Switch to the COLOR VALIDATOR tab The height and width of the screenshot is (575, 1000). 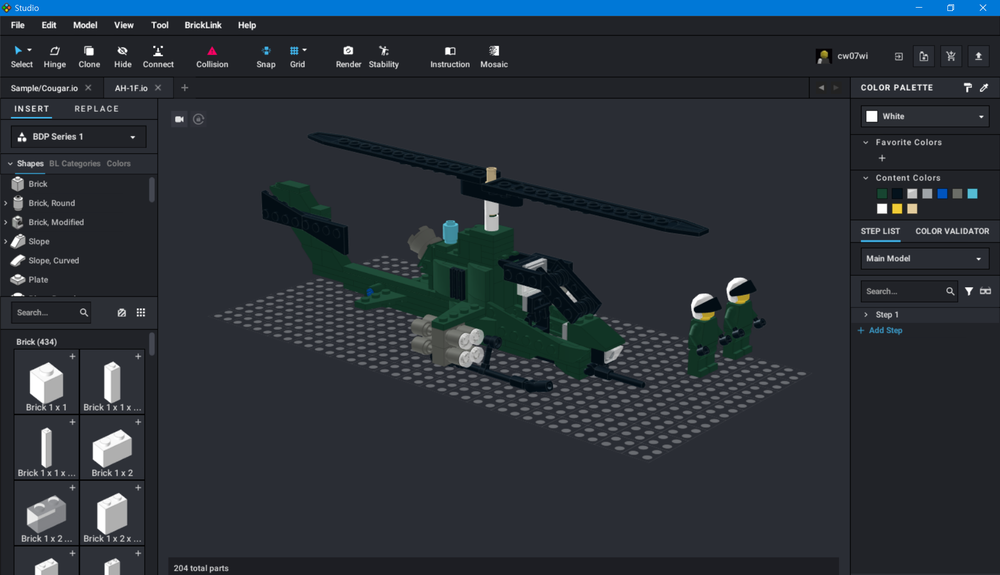[x=952, y=231]
